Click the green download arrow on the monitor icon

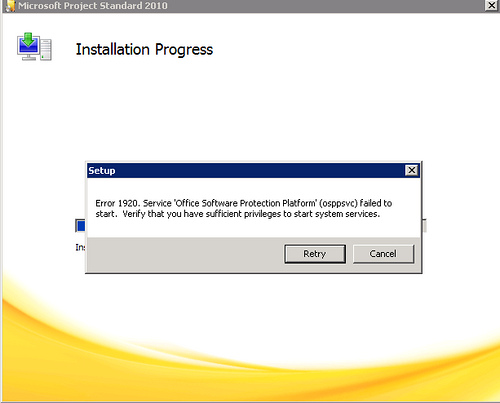click(29, 39)
